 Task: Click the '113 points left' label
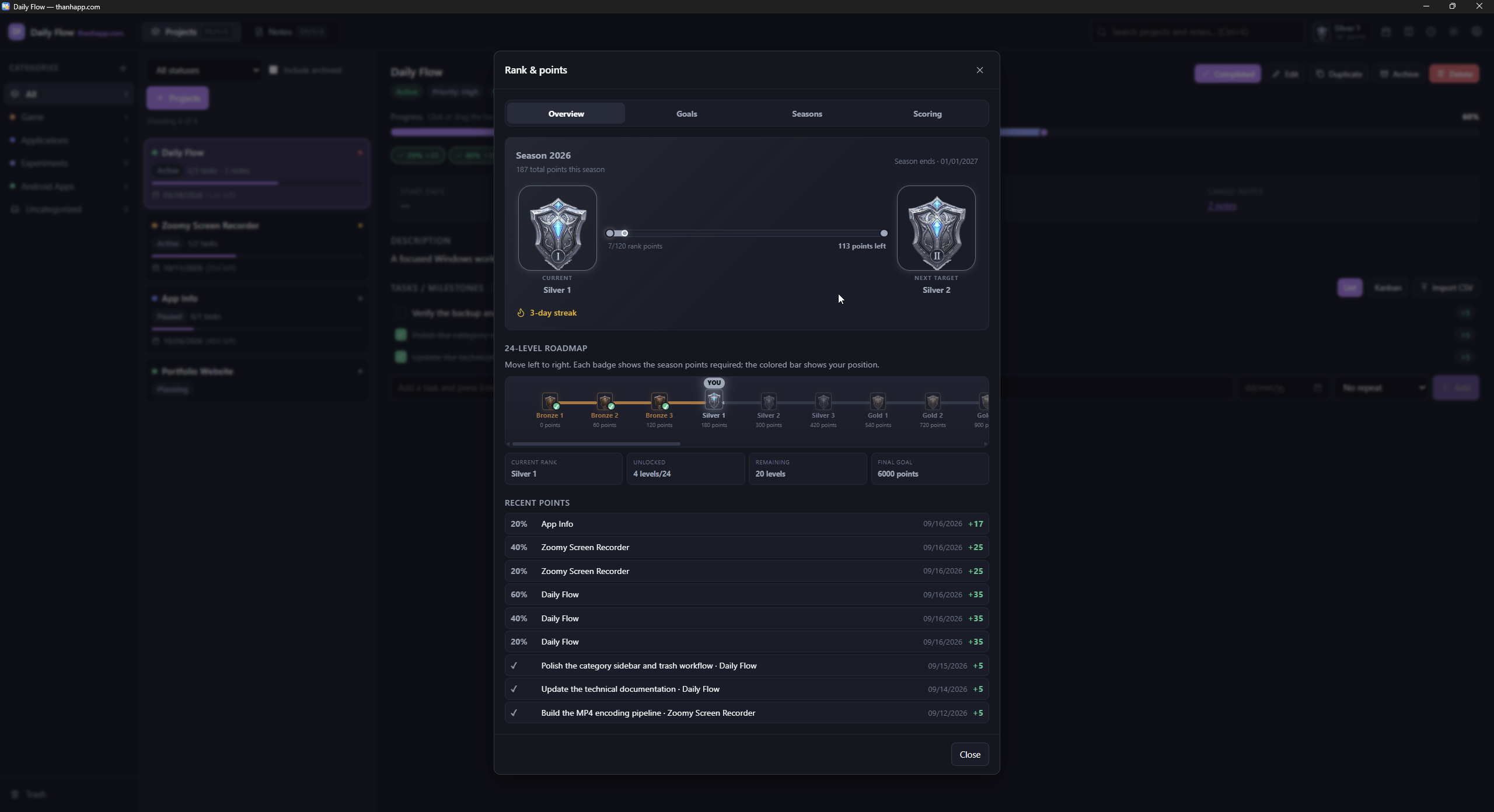861,246
